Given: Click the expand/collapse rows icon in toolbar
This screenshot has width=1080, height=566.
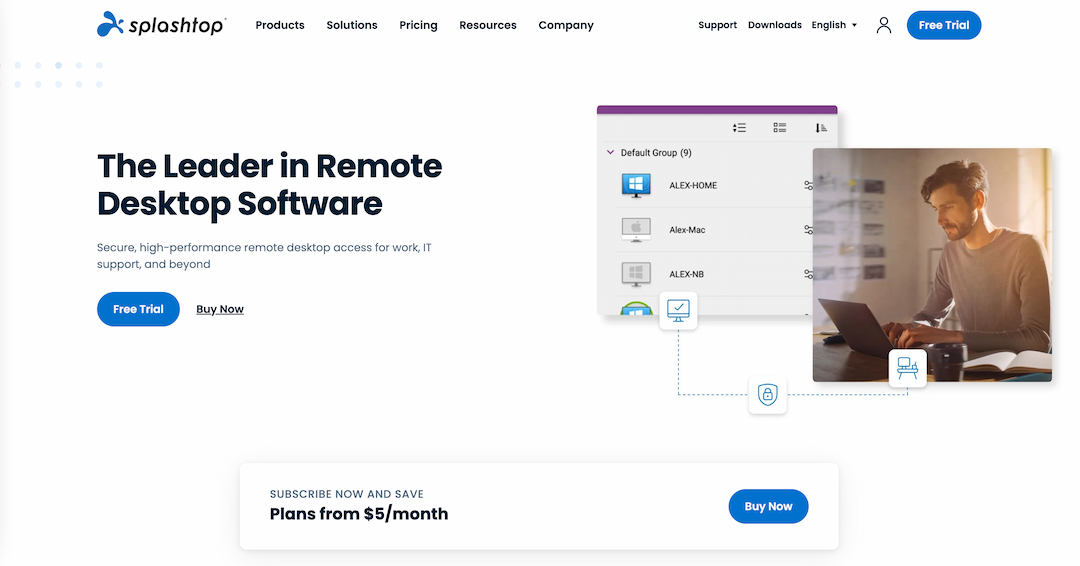Looking at the screenshot, I should [739, 127].
